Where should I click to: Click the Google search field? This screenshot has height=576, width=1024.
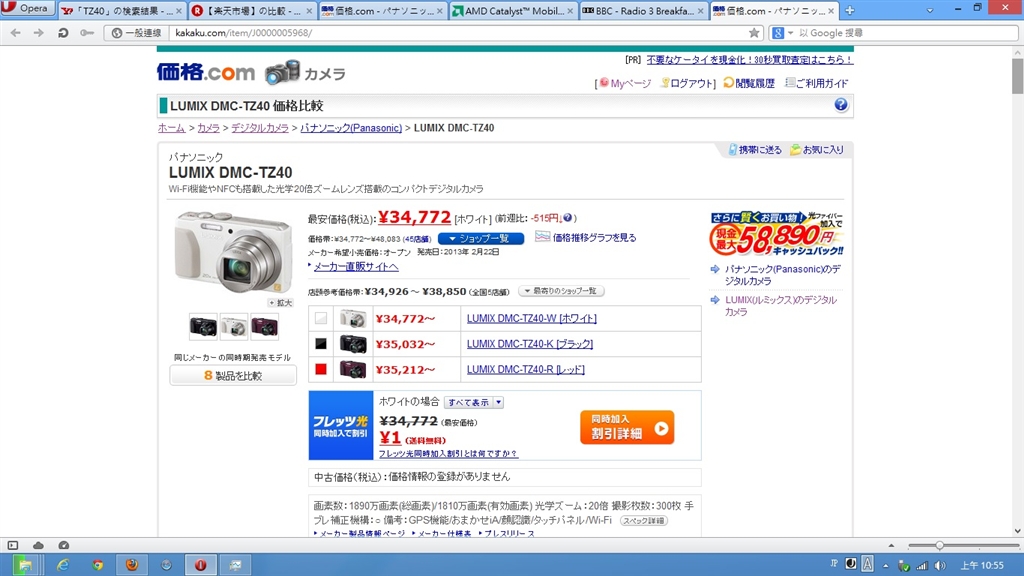(906, 33)
